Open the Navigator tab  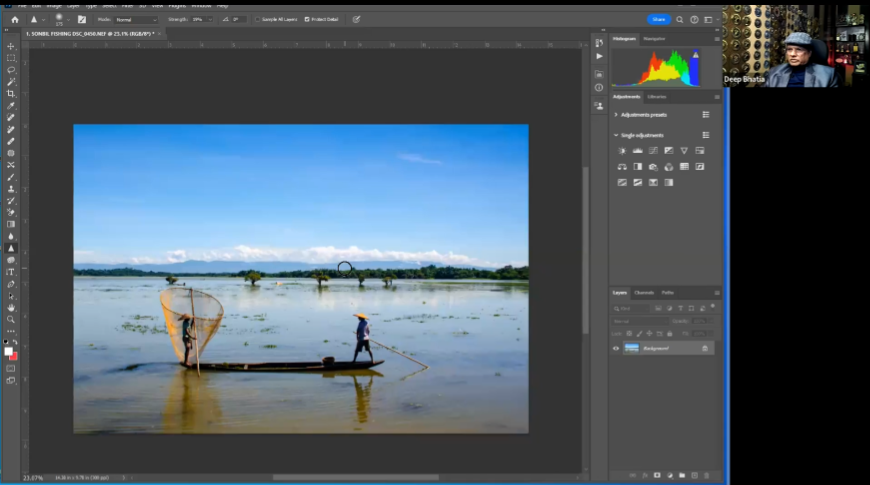pyautogui.click(x=654, y=38)
